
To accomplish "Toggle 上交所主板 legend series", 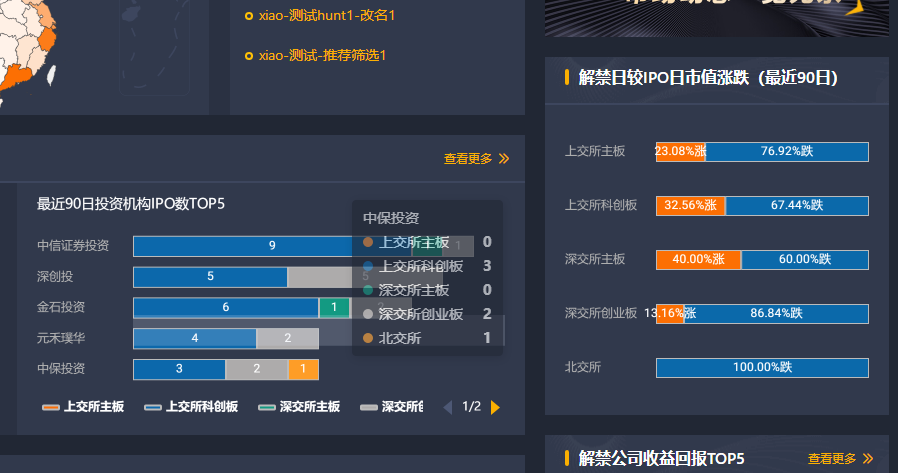I will [x=83, y=407].
